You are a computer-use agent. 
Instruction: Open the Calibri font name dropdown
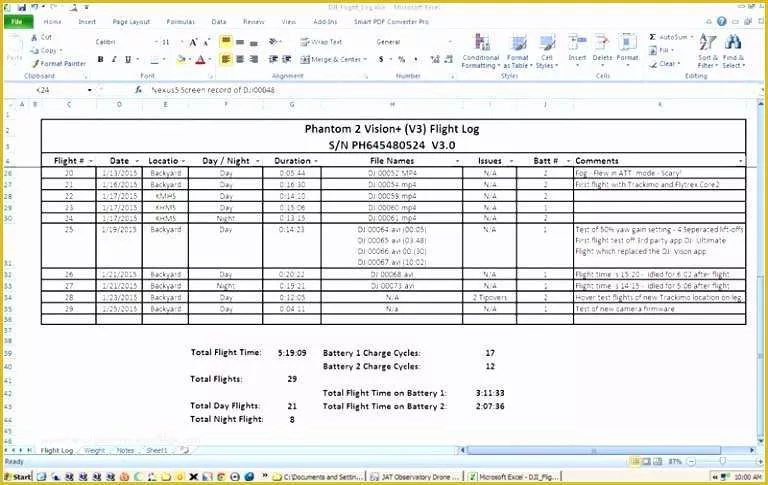click(x=156, y=42)
